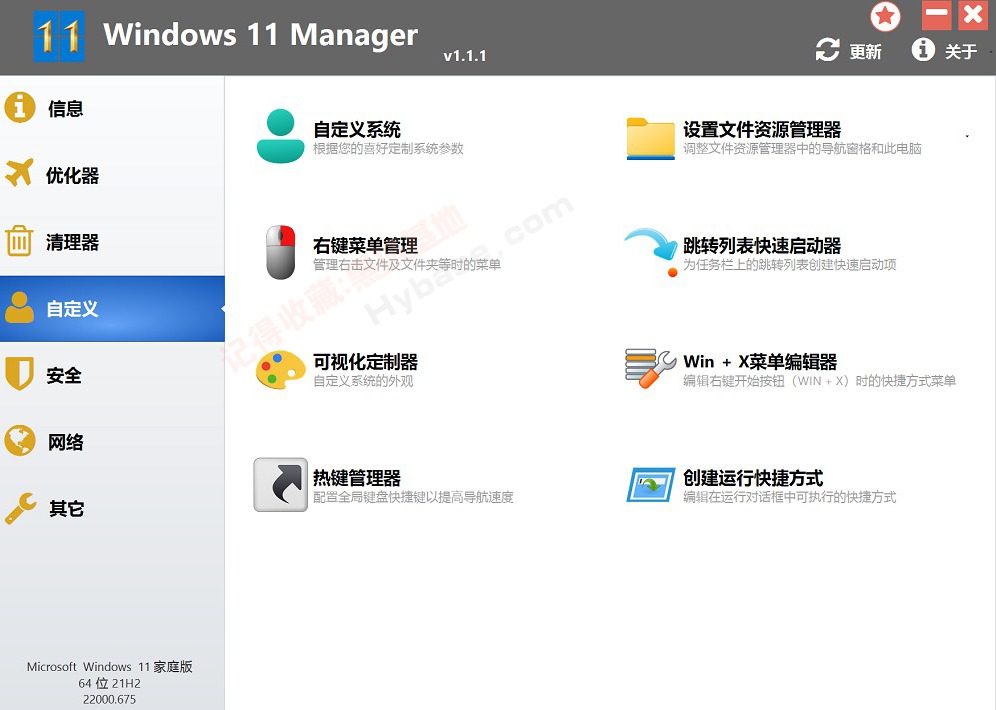Click description '为任务栏上的跳转列表创建快速启动项'

pos(790,264)
